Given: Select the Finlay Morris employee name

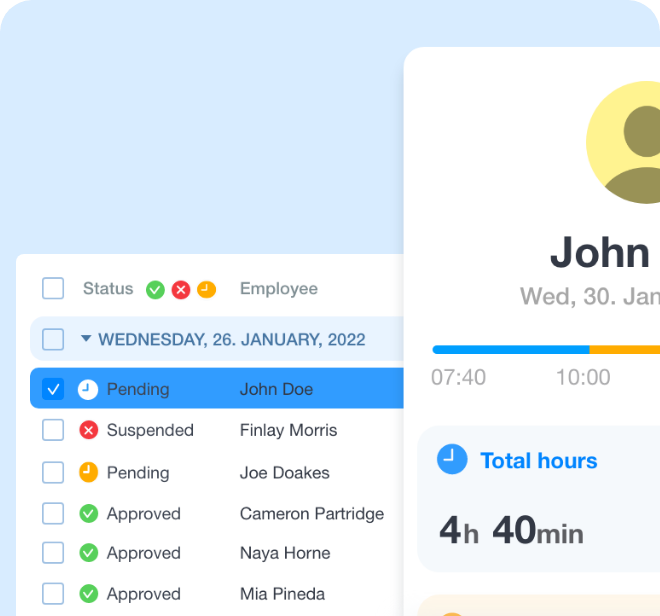Looking at the screenshot, I should pyautogui.click(x=288, y=430).
